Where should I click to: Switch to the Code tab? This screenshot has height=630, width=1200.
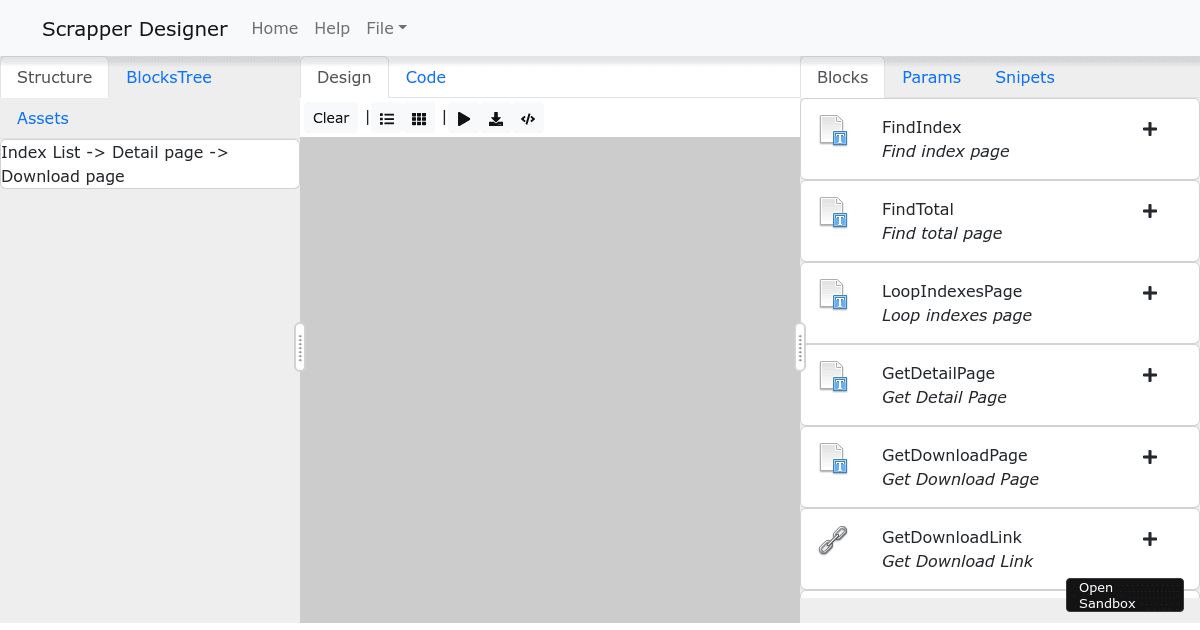click(x=425, y=77)
